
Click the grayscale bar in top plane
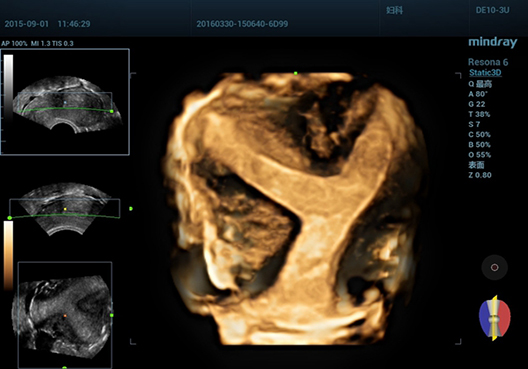click(x=8, y=88)
